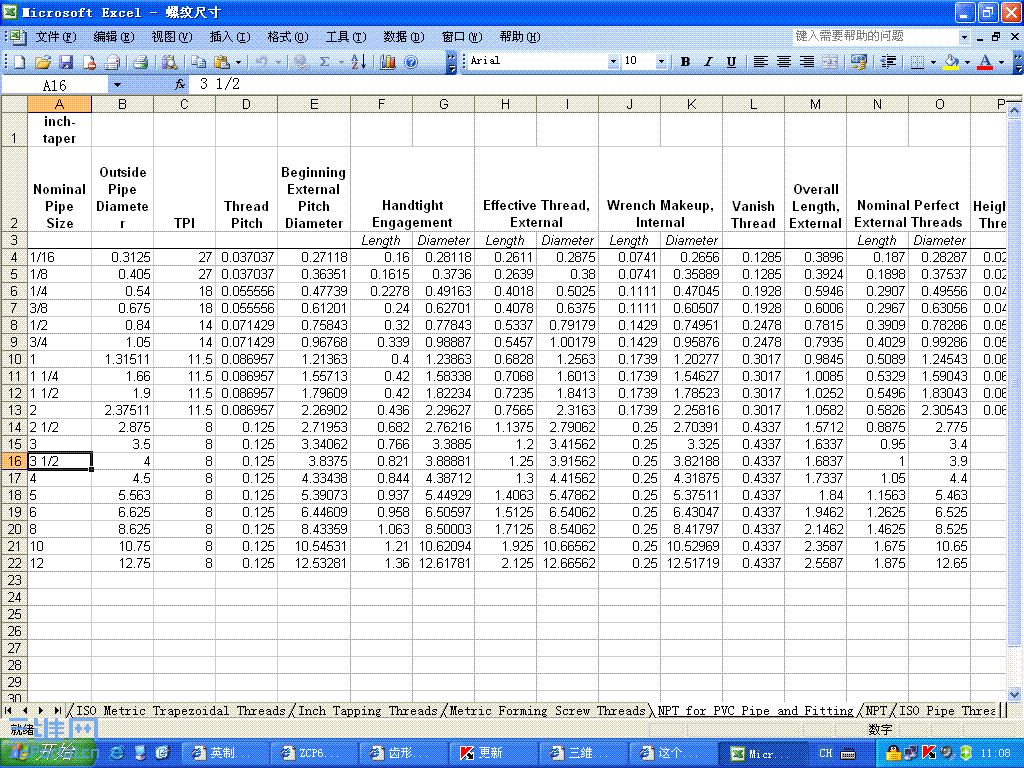The height and width of the screenshot is (768, 1024).
Task: Open the Print icon
Action: coord(140,62)
